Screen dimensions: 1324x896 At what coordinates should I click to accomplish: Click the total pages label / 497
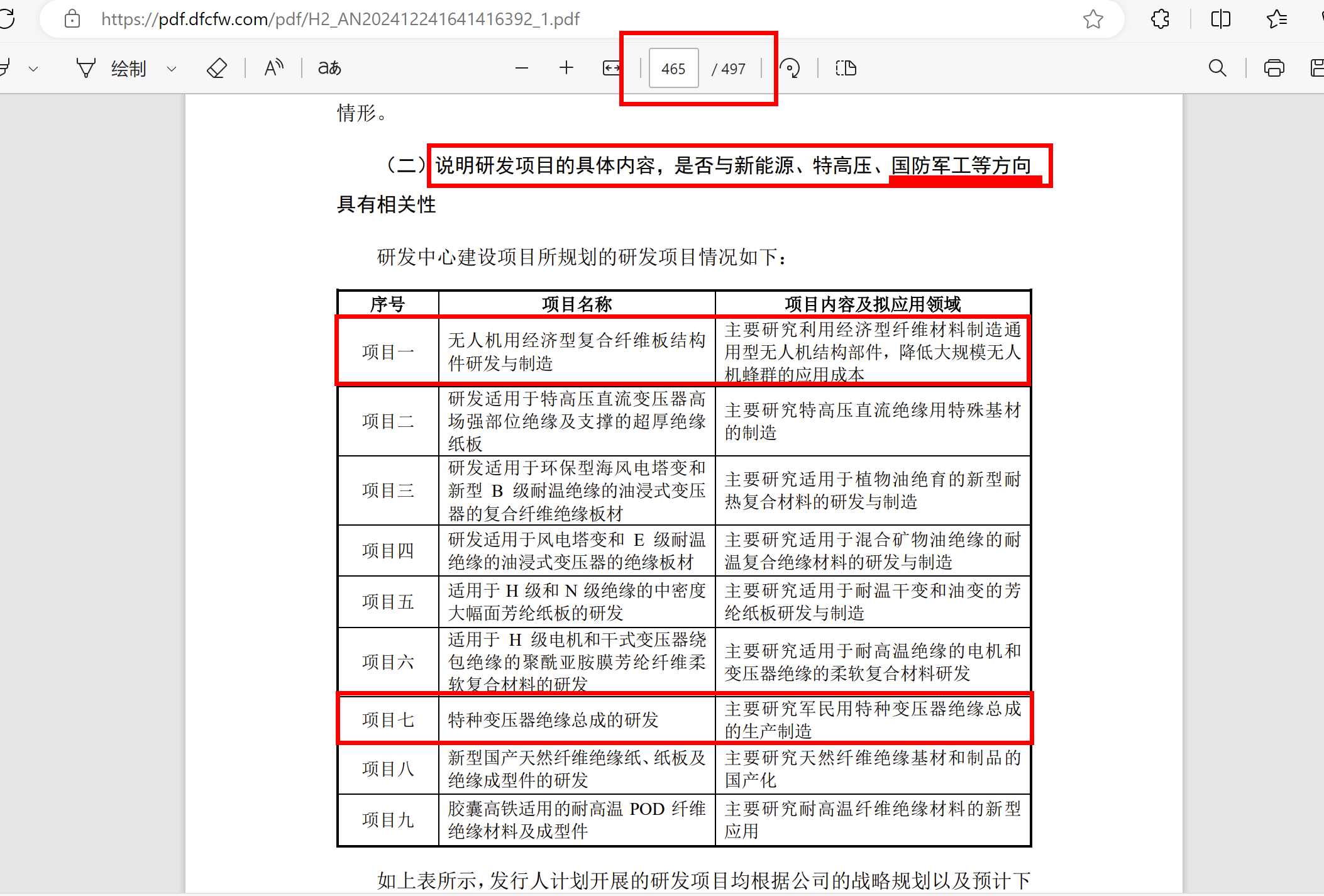click(729, 69)
